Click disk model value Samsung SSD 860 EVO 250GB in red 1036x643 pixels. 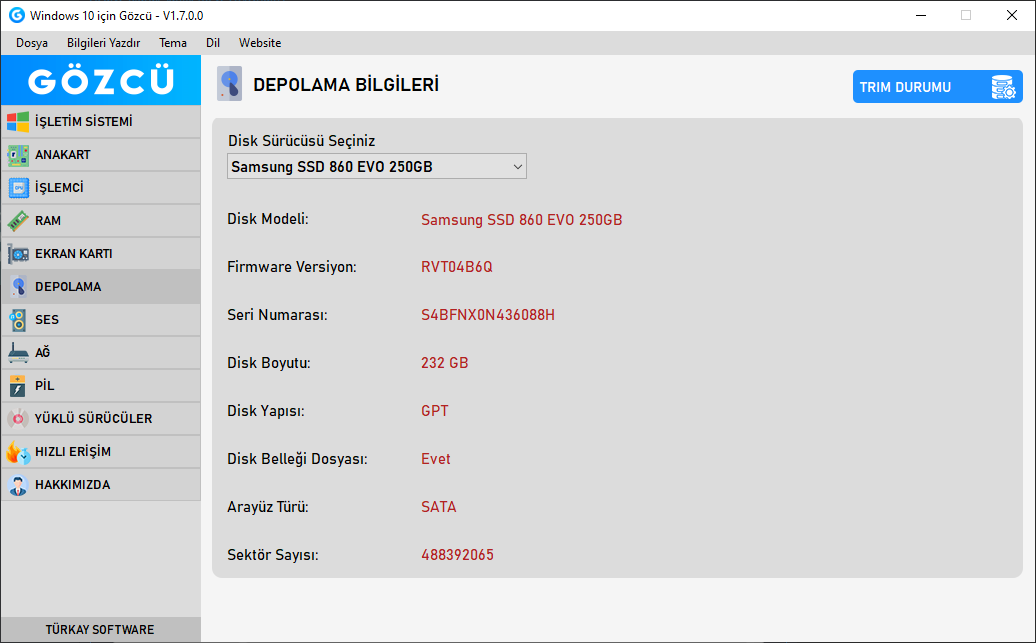522,219
